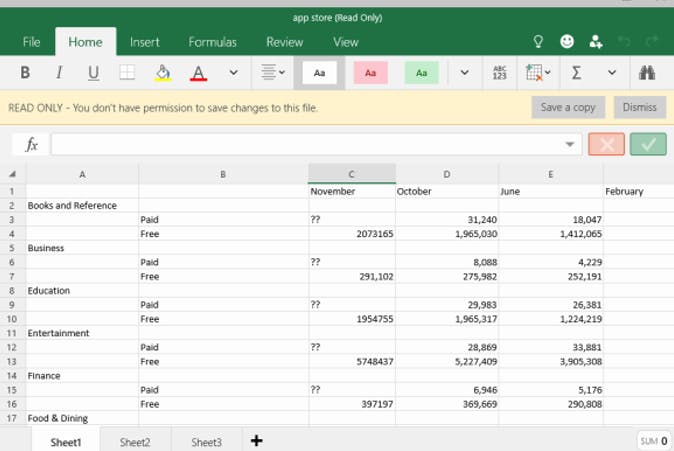Select column A header
The width and height of the screenshot is (674, 451).
coord(82,174)
